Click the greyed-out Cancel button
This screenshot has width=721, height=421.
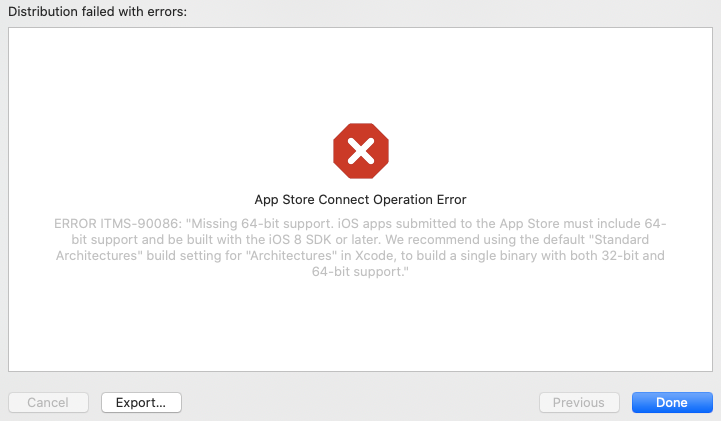[47, 402]
